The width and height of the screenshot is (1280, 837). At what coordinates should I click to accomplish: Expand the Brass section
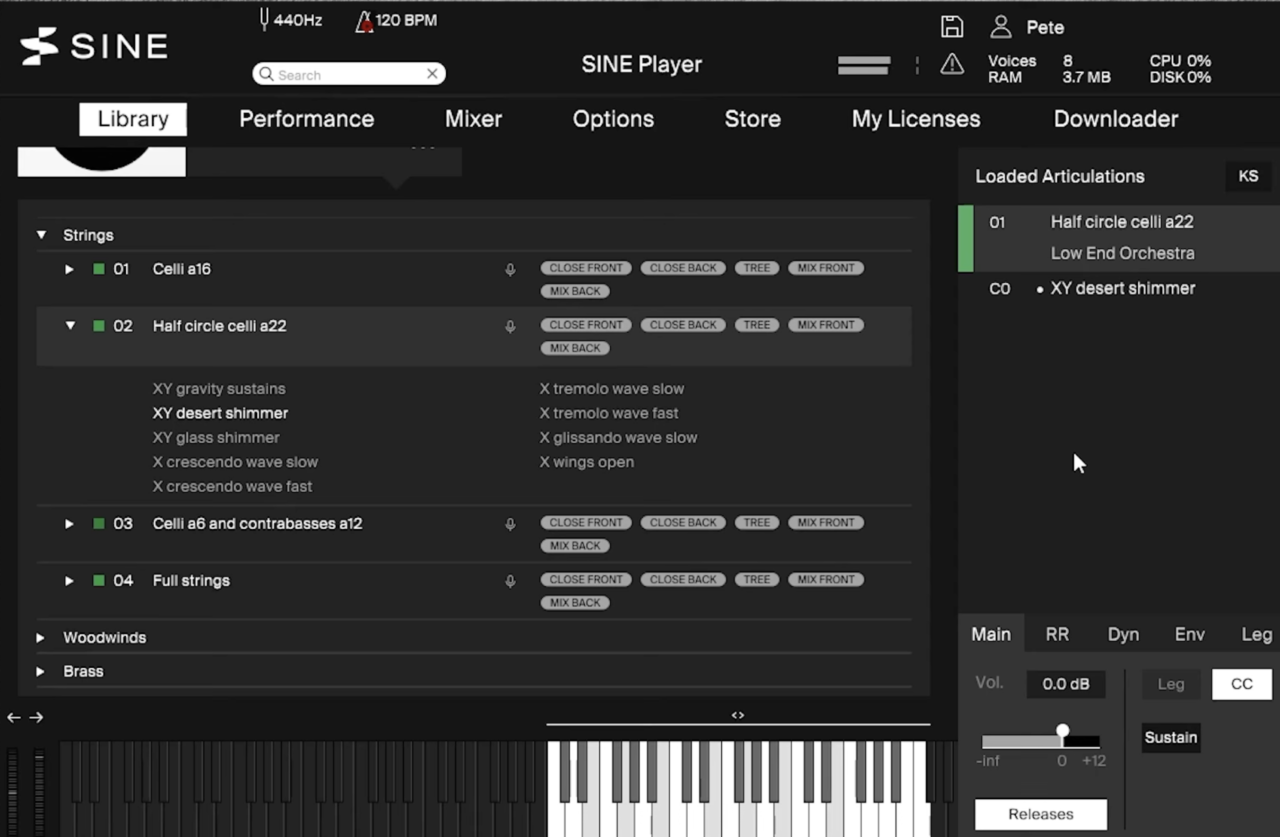[41, 671]
